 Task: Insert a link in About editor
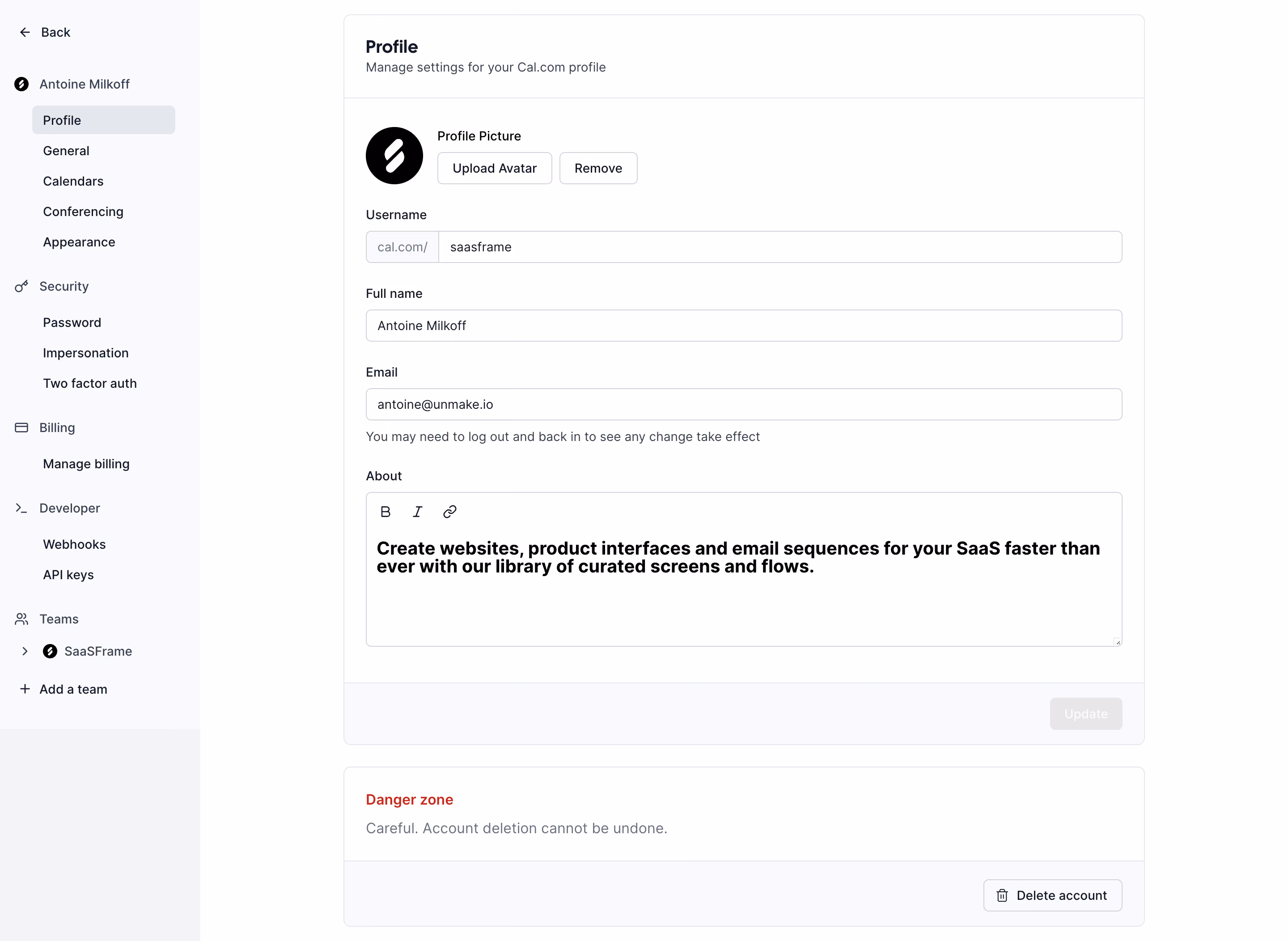click(450, 512)
